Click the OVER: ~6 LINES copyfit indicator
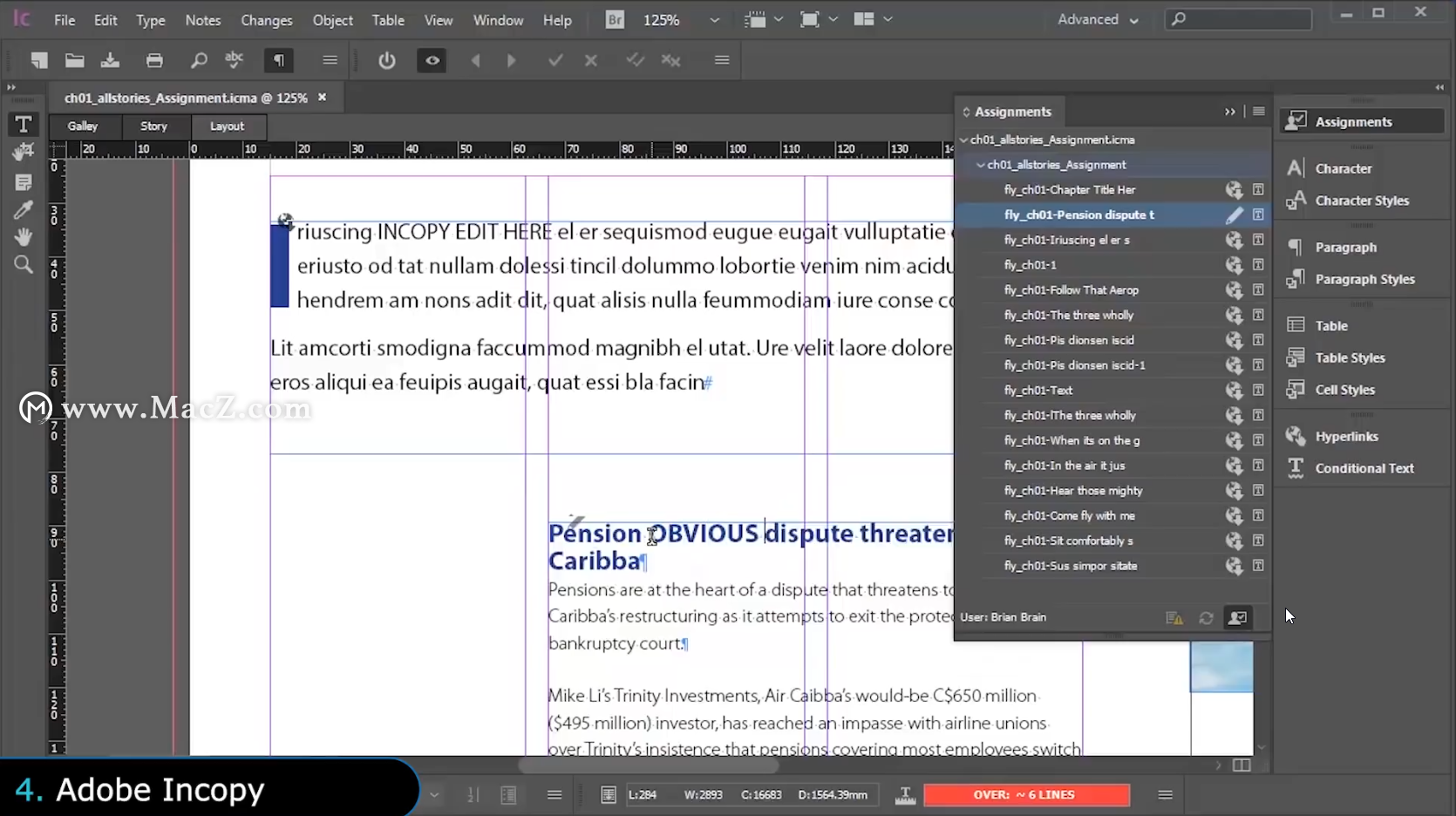Viewport: 1456px width, 816px height. point(1026,795)
